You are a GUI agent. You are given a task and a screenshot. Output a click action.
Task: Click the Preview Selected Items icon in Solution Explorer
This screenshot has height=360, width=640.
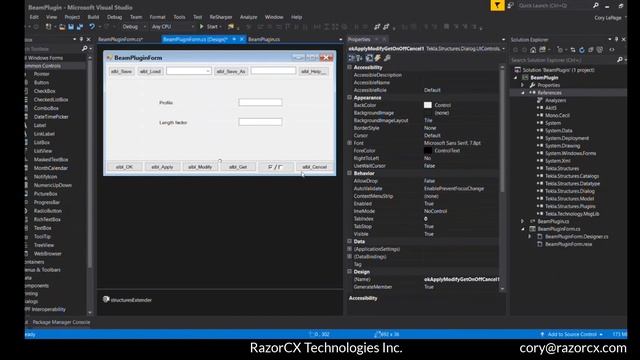pos(611,50)
